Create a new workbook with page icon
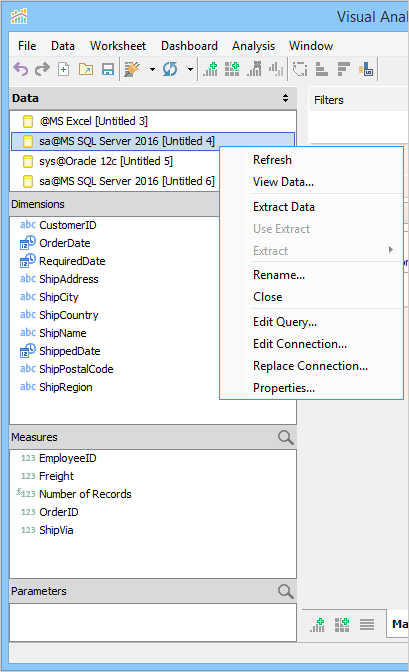The width and height of the screenshot is (409, 672). [63, 69]
